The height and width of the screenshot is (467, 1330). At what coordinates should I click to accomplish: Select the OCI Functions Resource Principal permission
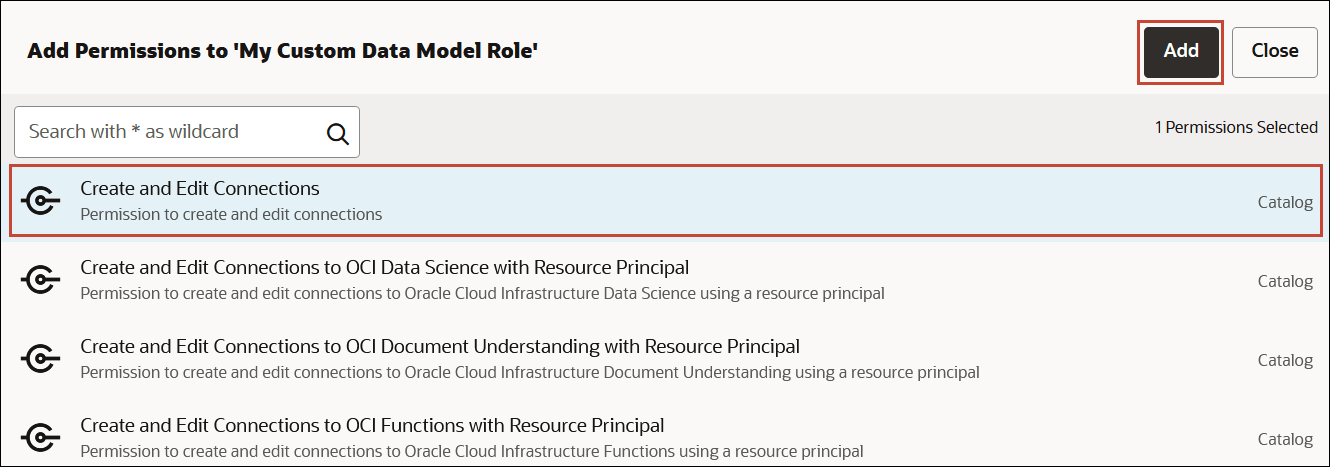372,425
